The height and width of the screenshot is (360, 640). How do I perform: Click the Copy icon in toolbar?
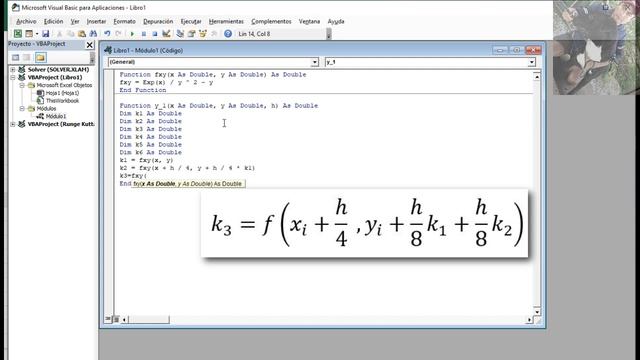point(71,34)
